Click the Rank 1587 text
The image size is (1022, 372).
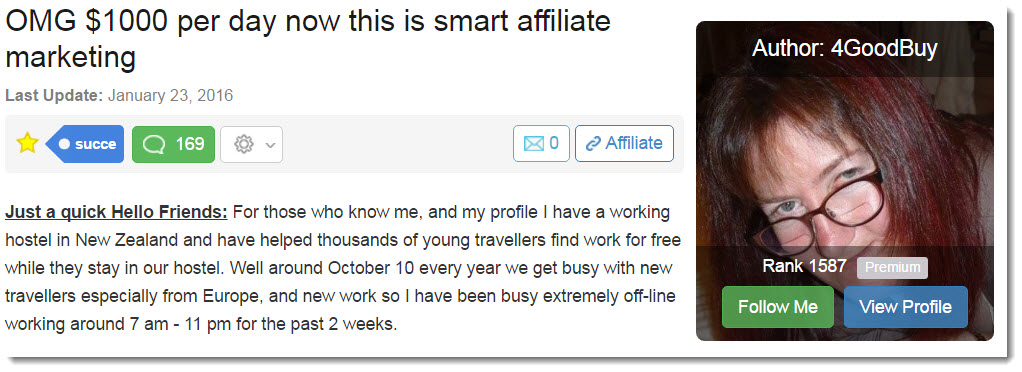(x=804, y=266)
